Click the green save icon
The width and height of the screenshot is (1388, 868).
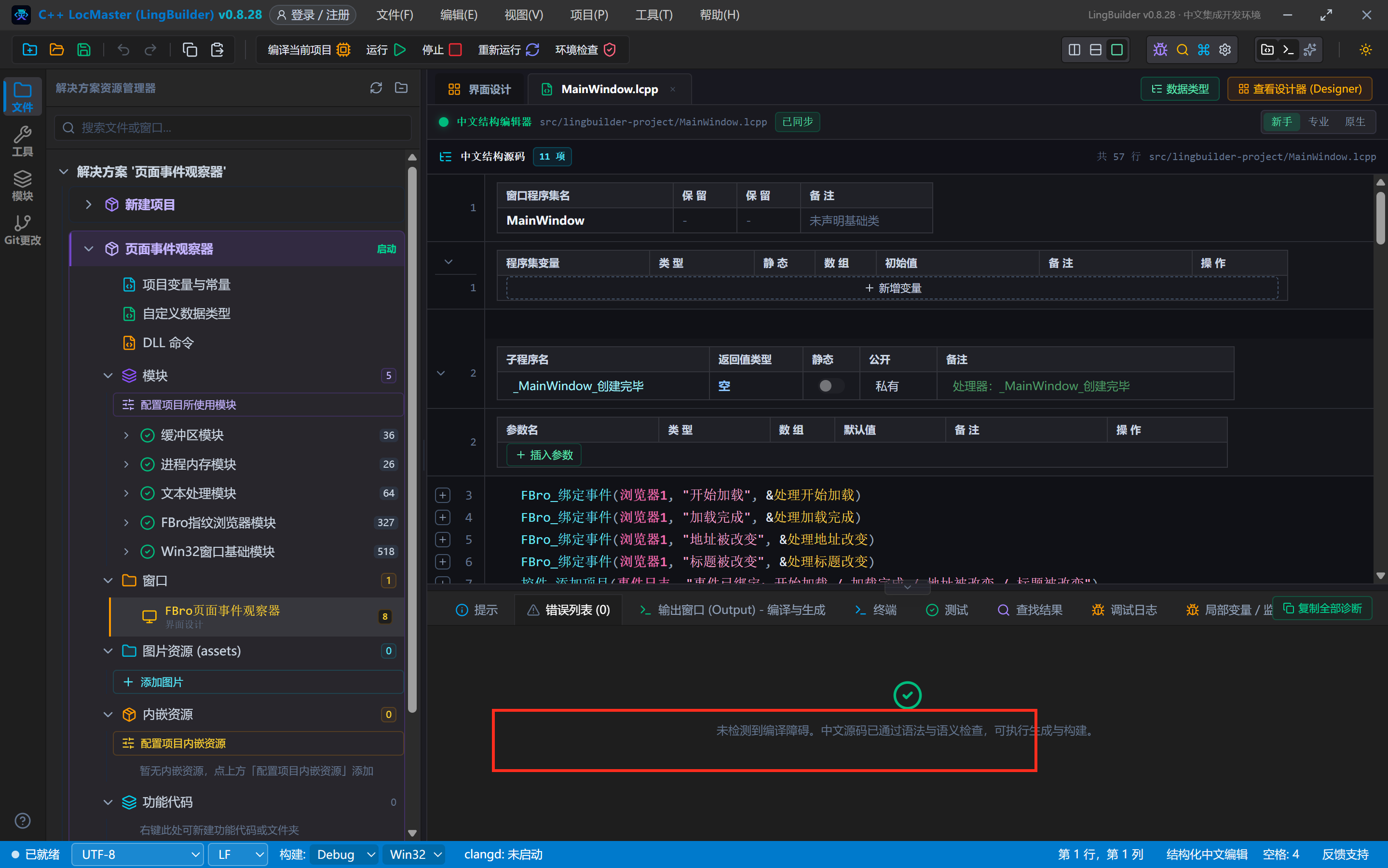pyautogui.click(x=84, y=50)
